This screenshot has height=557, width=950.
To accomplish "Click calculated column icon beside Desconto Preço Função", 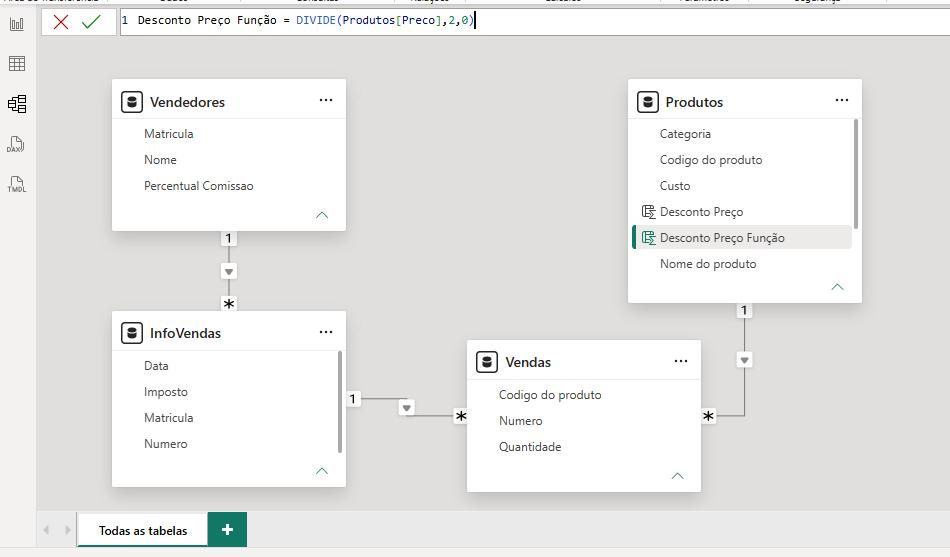I will pyautogui.click(x=648, y=238).
